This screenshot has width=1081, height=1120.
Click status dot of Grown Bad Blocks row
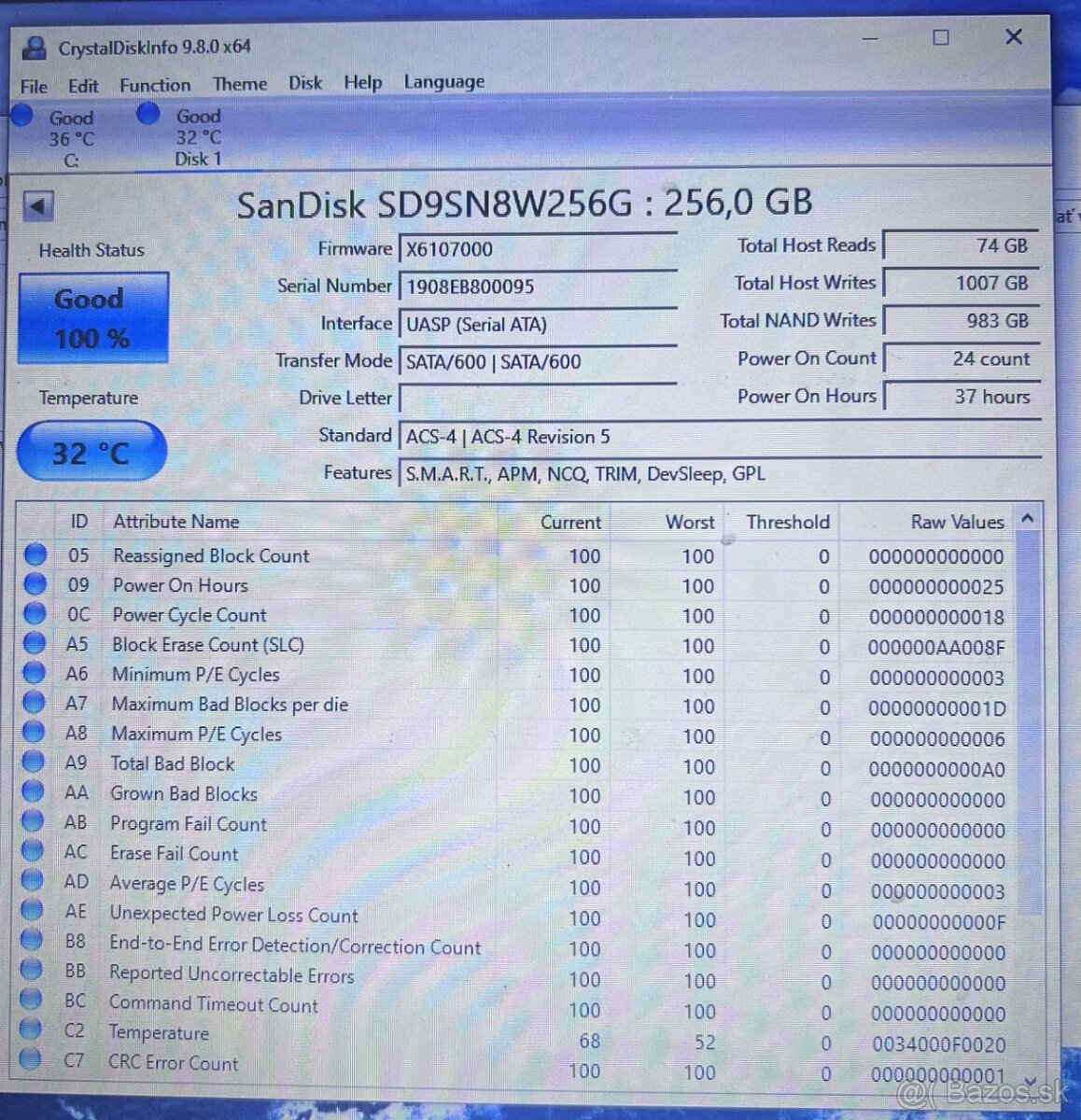[x=33, y=791]
